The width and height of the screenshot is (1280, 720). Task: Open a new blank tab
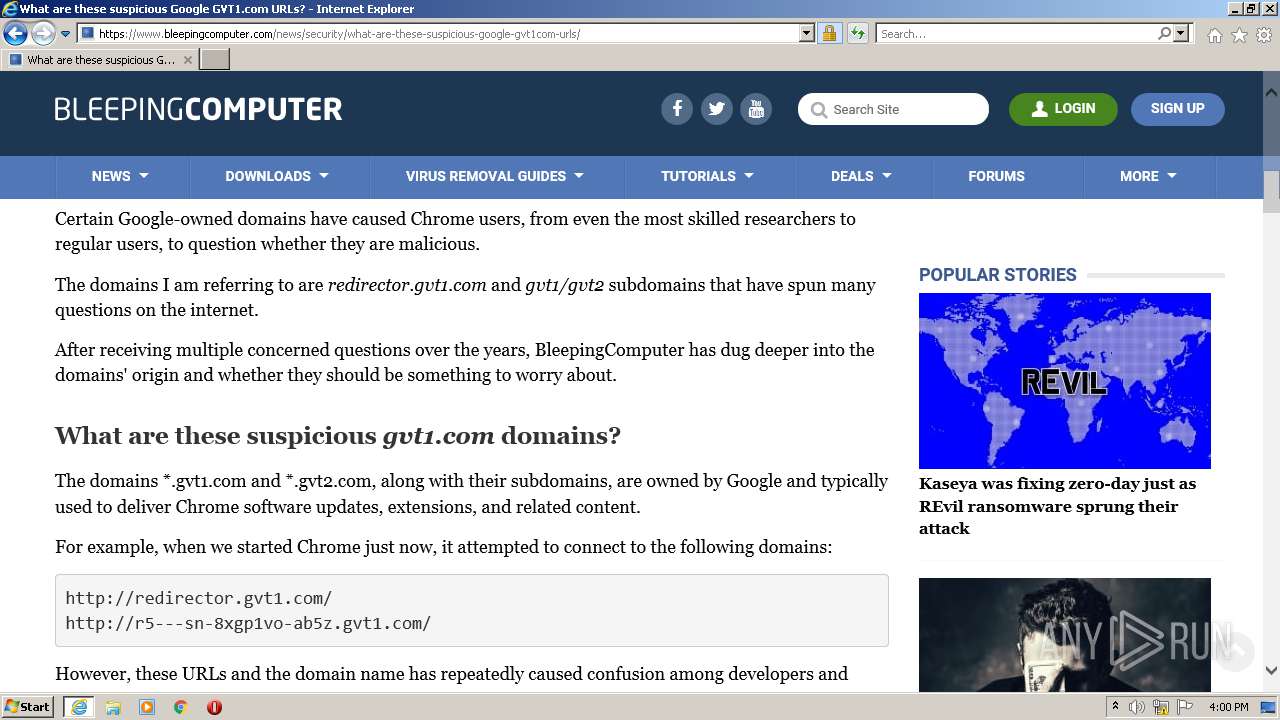click(215, 60)
